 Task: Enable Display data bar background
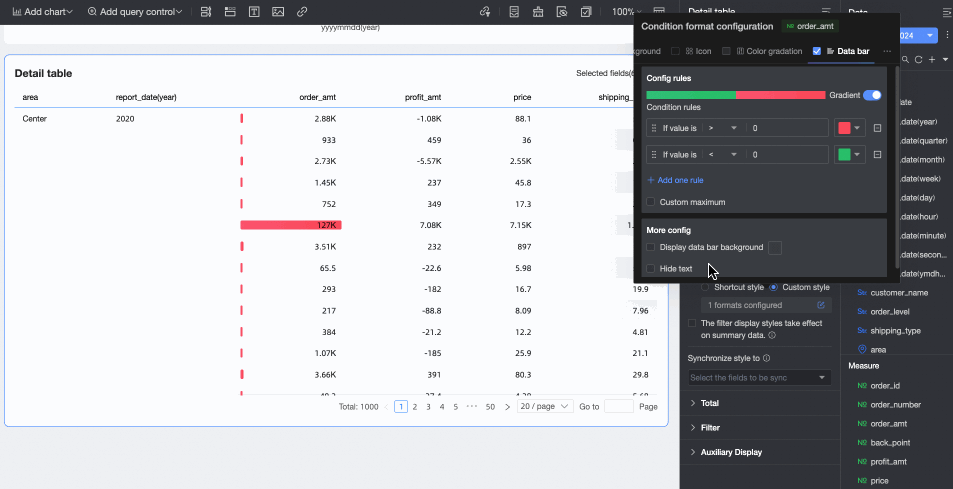651,247
